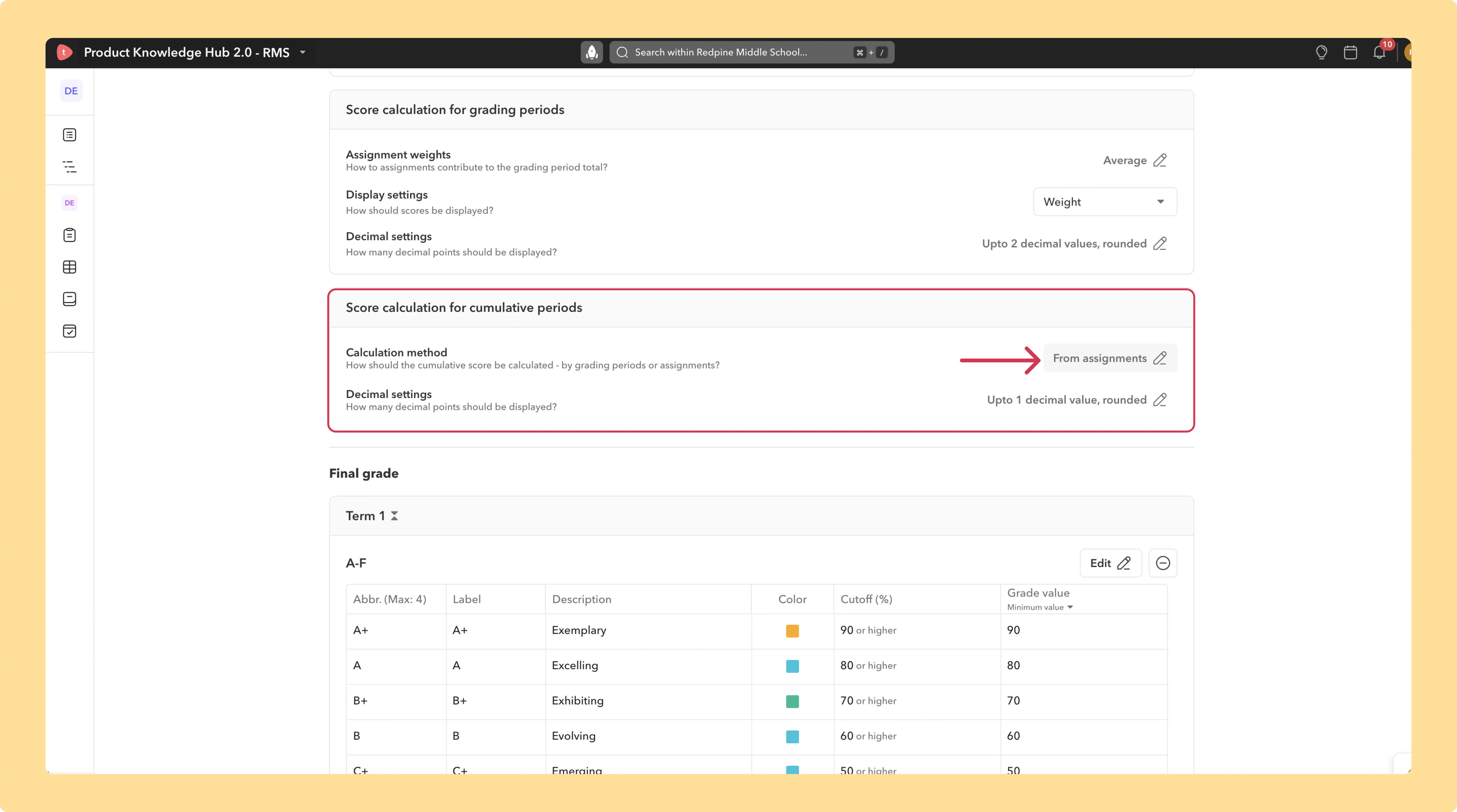The width and height of the screenshot is (1457, 812).
Task: Open the notifications bell
Action: click(1379, 53)
